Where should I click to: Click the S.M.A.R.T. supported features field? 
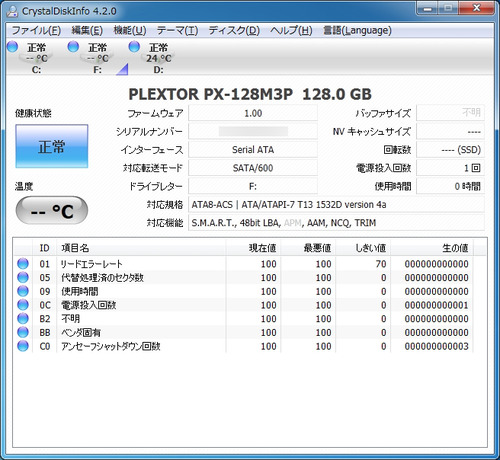336,223
